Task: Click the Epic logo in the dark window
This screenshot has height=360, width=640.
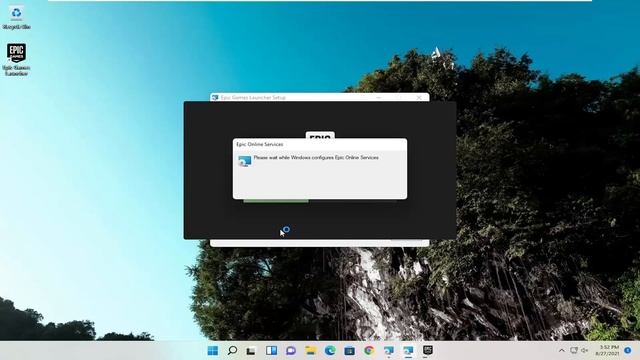Action: (x=320, y=136)
